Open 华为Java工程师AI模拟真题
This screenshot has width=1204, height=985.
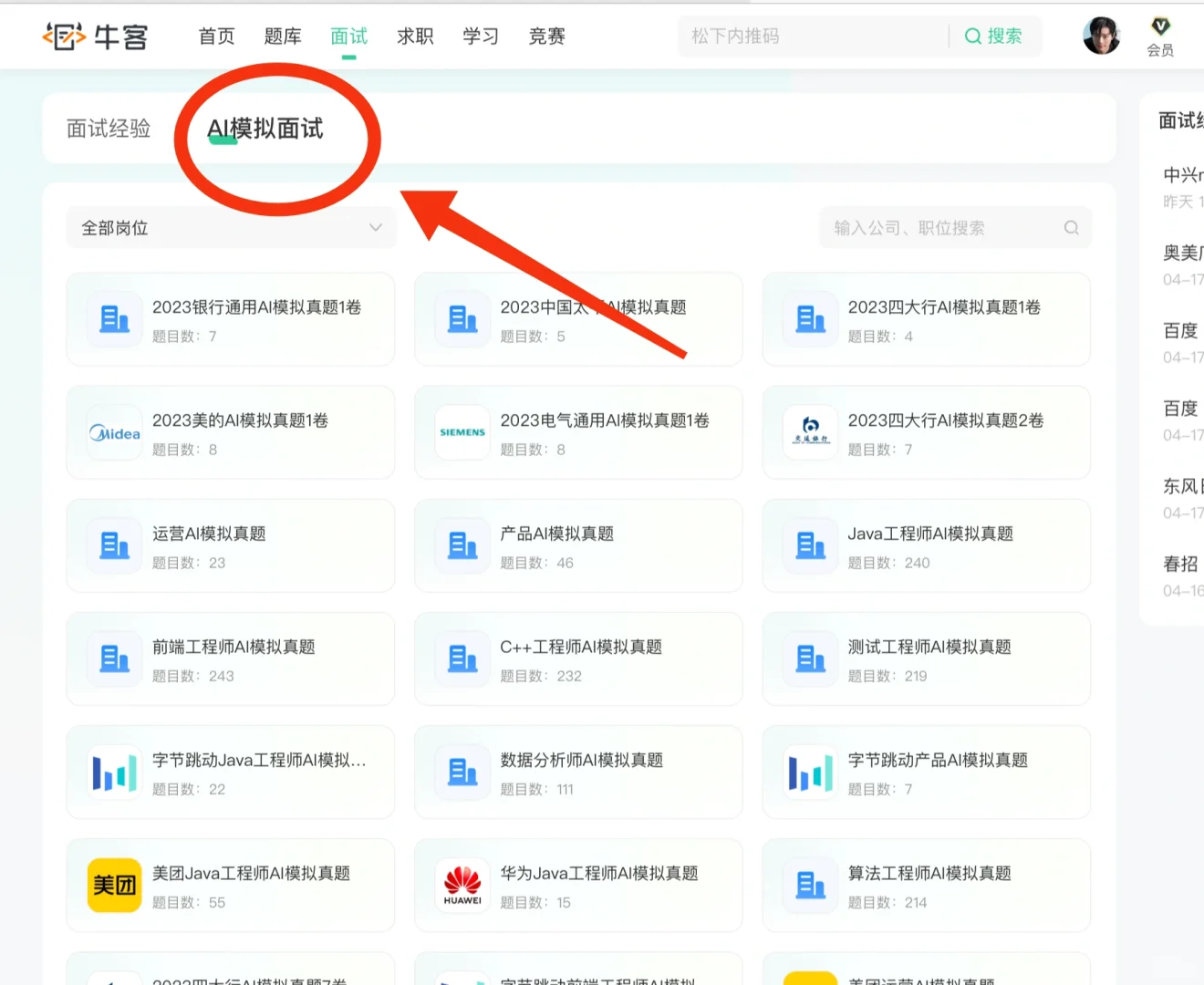click(578, 885)
